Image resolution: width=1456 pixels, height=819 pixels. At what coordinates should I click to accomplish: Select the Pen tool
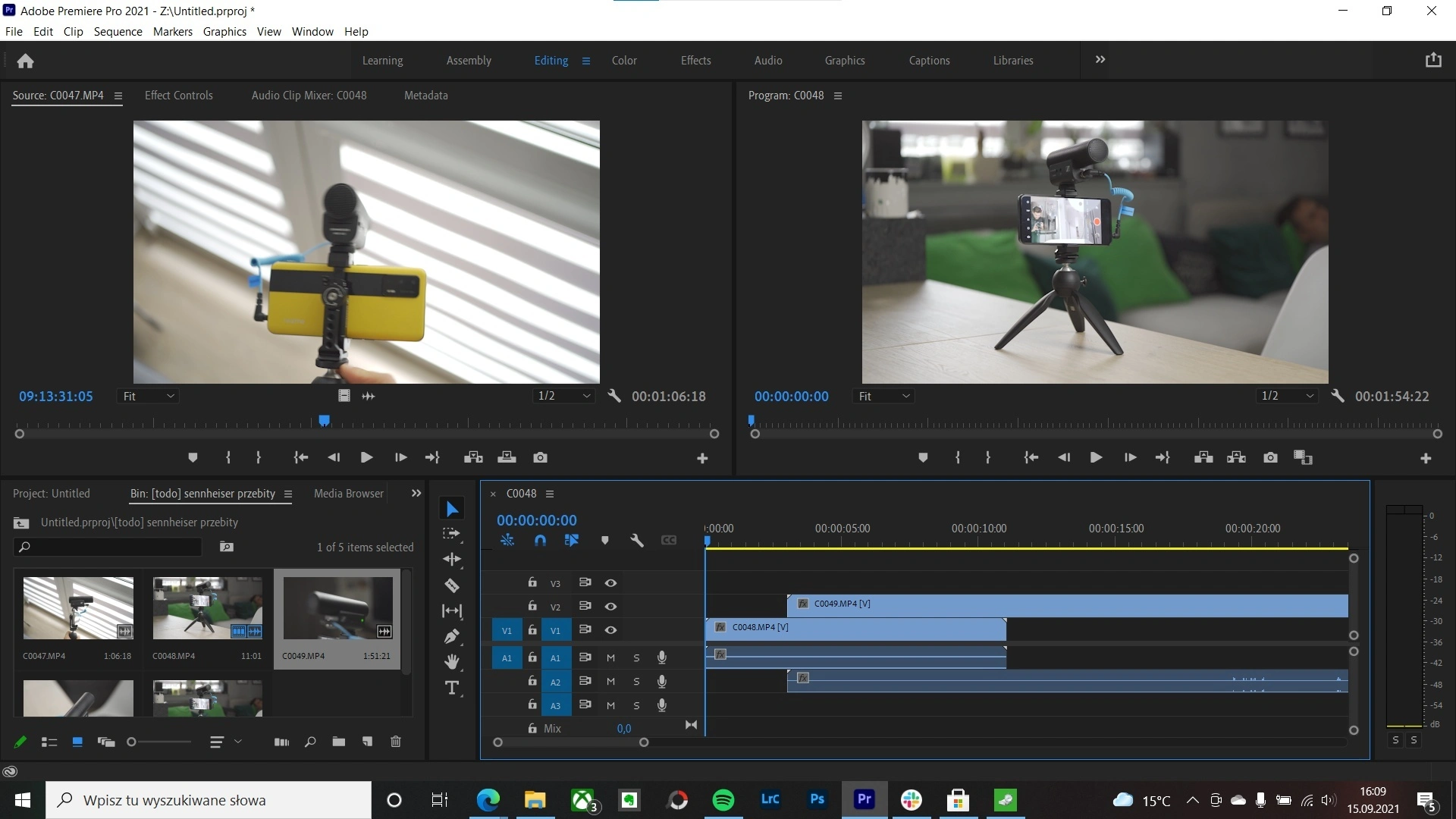(452, 636)
